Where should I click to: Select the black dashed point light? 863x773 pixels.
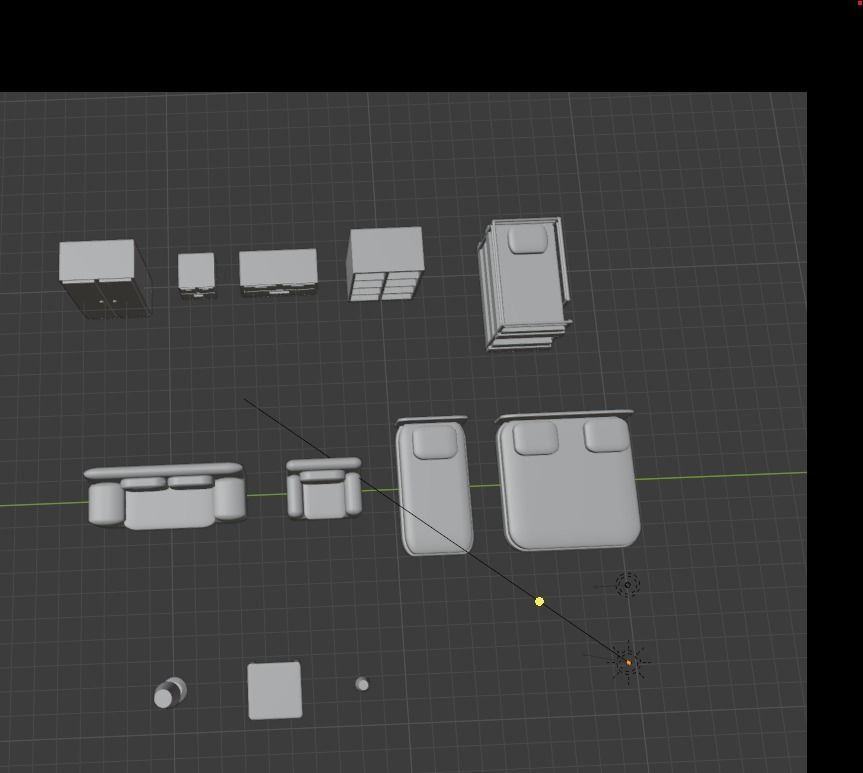(627, 585)
